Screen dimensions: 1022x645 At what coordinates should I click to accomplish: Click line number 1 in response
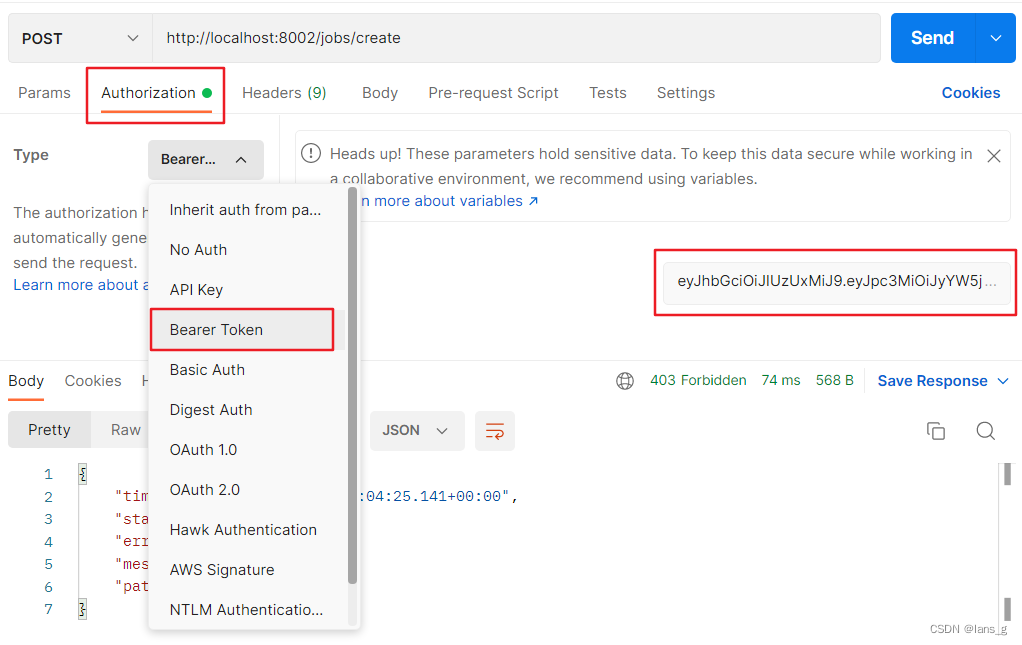48,474
